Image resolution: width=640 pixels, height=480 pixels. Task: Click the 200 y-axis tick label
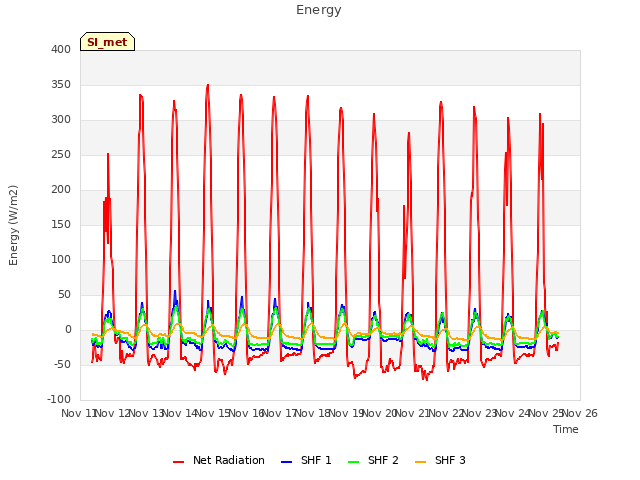(61, 189)
